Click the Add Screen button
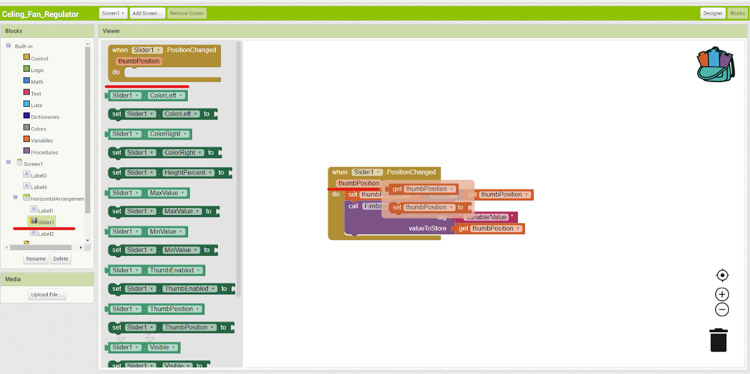 (x=147, y=13)
